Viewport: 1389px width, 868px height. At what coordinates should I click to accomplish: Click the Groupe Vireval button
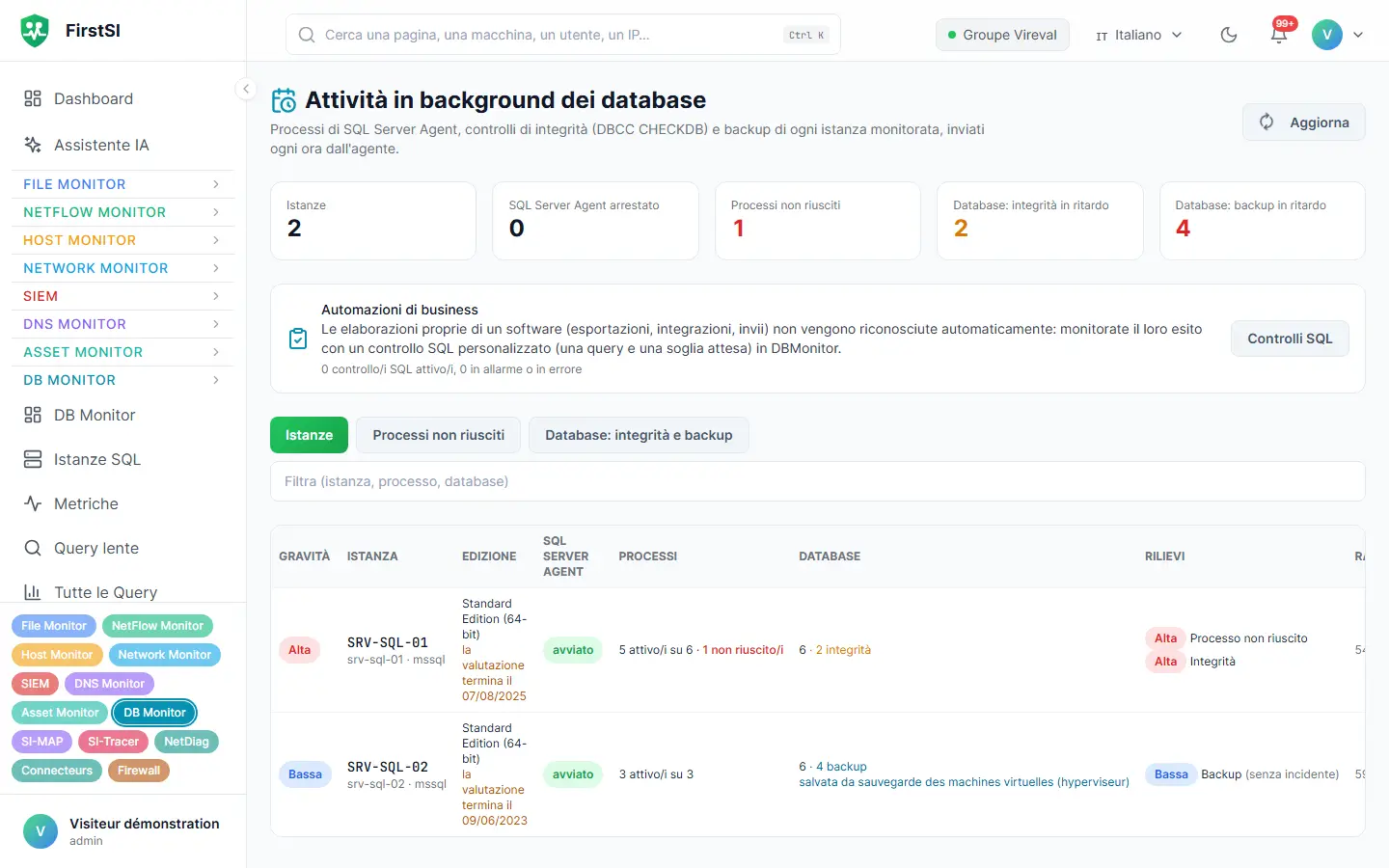pyautogui.click(x=1002, y=35)
